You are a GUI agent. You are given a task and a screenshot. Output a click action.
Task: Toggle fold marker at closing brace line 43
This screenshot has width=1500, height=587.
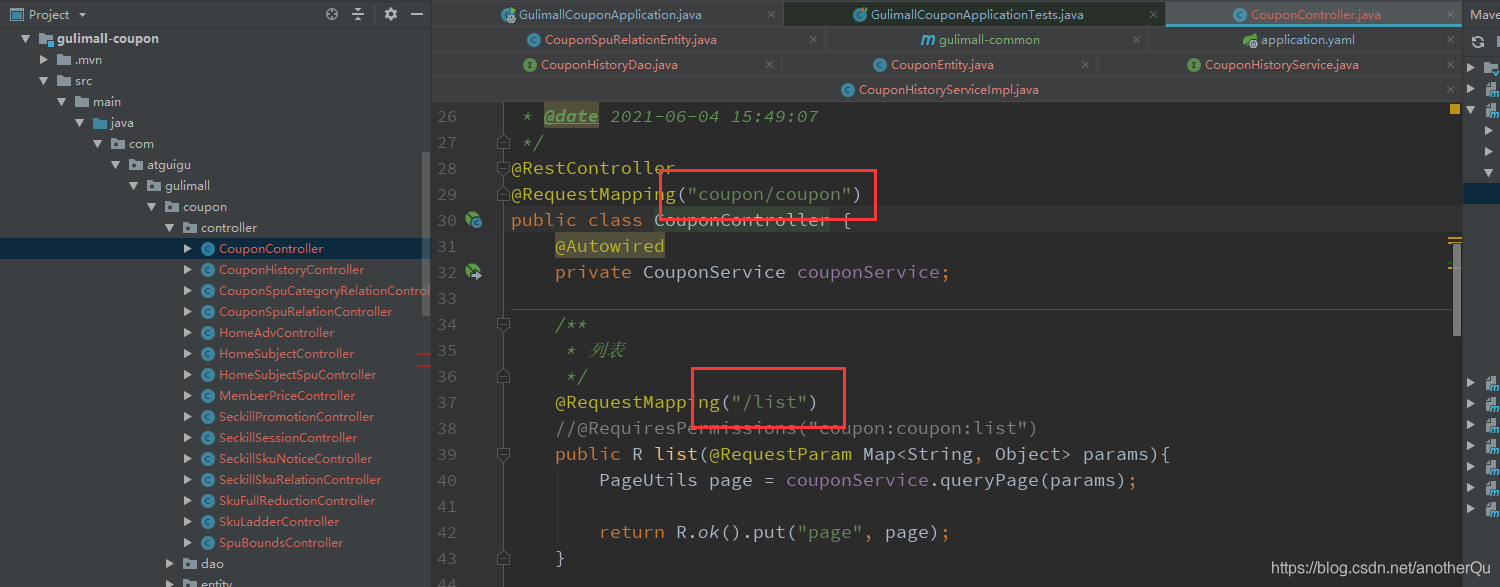point(503,558)
